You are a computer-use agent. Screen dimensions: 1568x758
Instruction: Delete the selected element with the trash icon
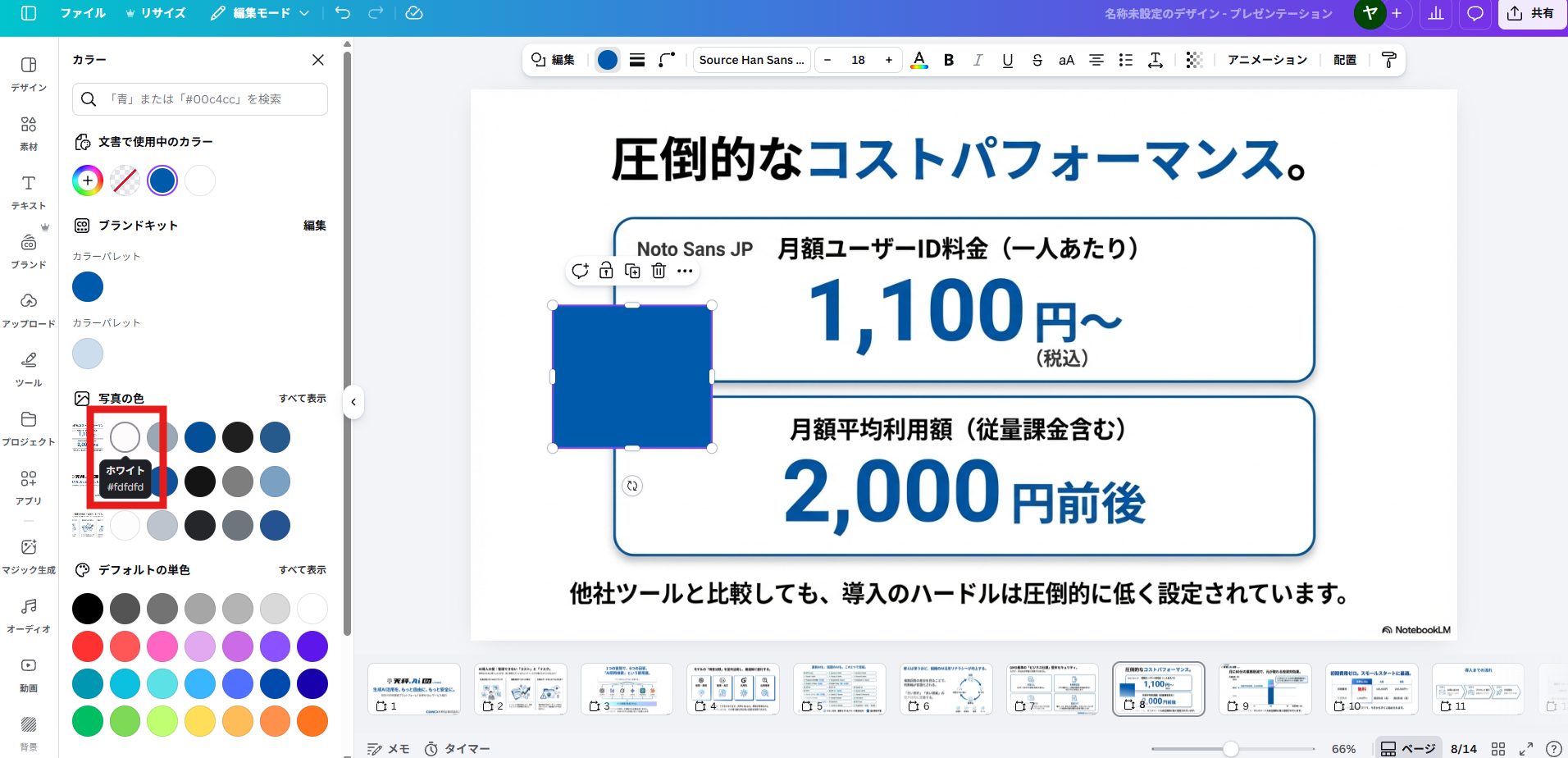(x=659, y=270)
